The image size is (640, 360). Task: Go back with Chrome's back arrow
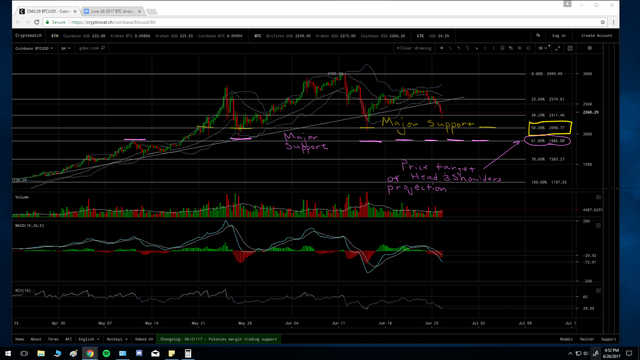click(x=18, y=22)
